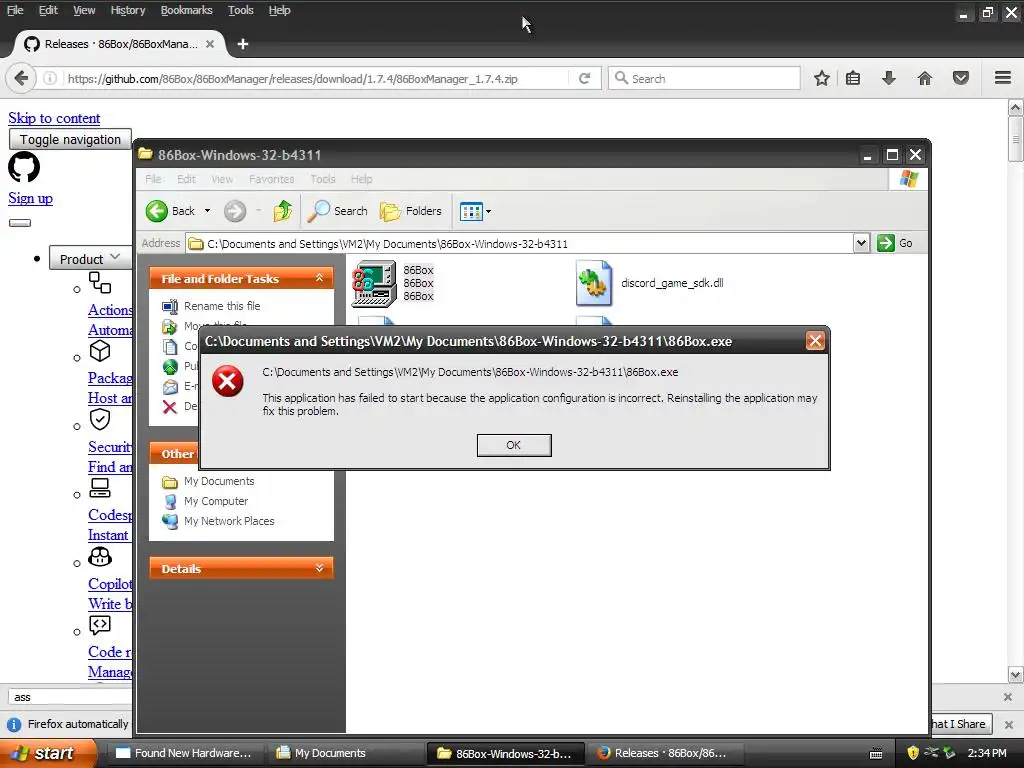Open Explorer Favorites menu
The height and width of the screenshot is (768, 1024).
click(x=272, y=179)
